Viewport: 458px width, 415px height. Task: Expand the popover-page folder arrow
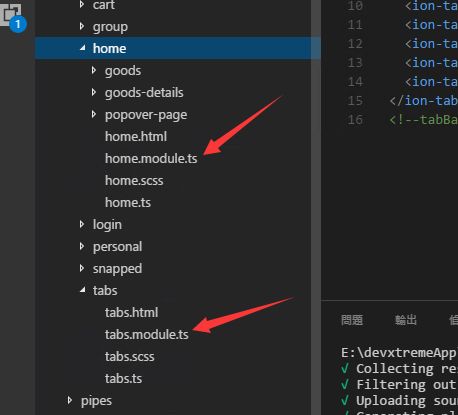coord(94,114)
